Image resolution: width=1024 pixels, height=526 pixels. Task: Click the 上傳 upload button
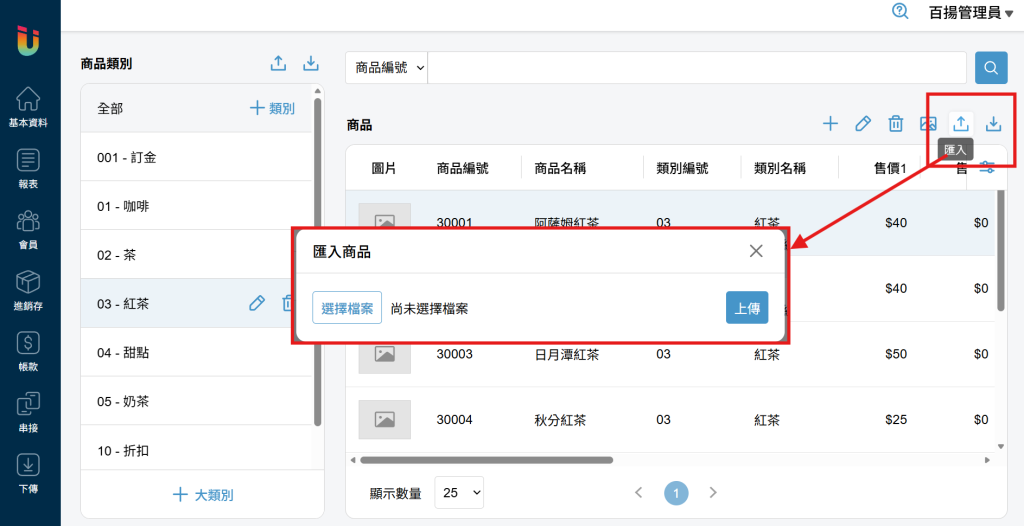click(x=746, y=308)
